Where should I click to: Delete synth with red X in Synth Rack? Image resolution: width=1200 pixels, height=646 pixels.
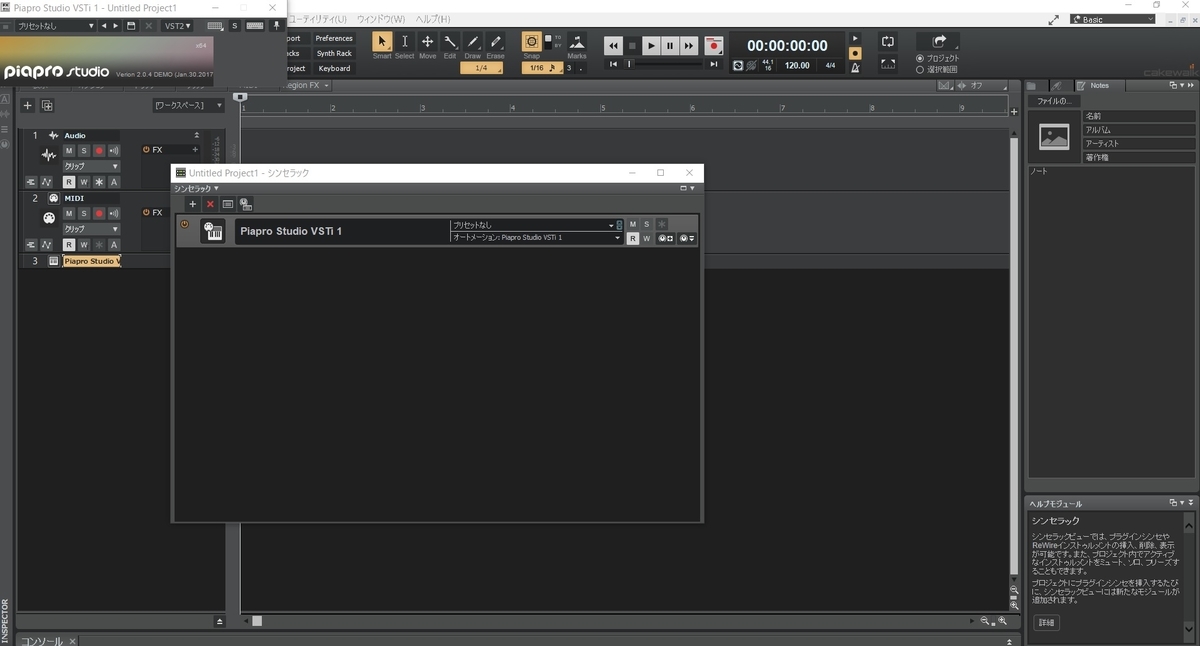(210, 204)
